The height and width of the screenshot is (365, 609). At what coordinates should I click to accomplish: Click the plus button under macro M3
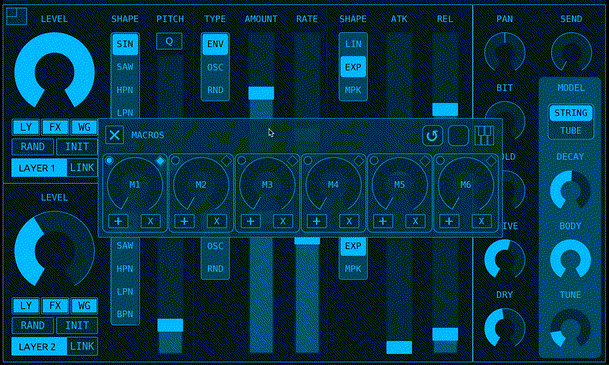(x=251, y=221)
